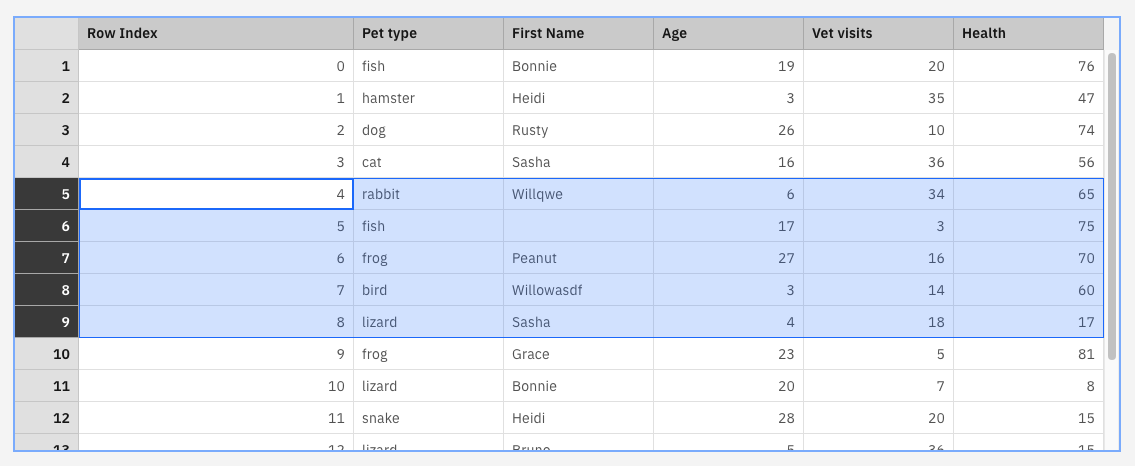Viewport: 1135px width, 466px height.
Task: Select the Peanut first name cell
Action: 578,258
